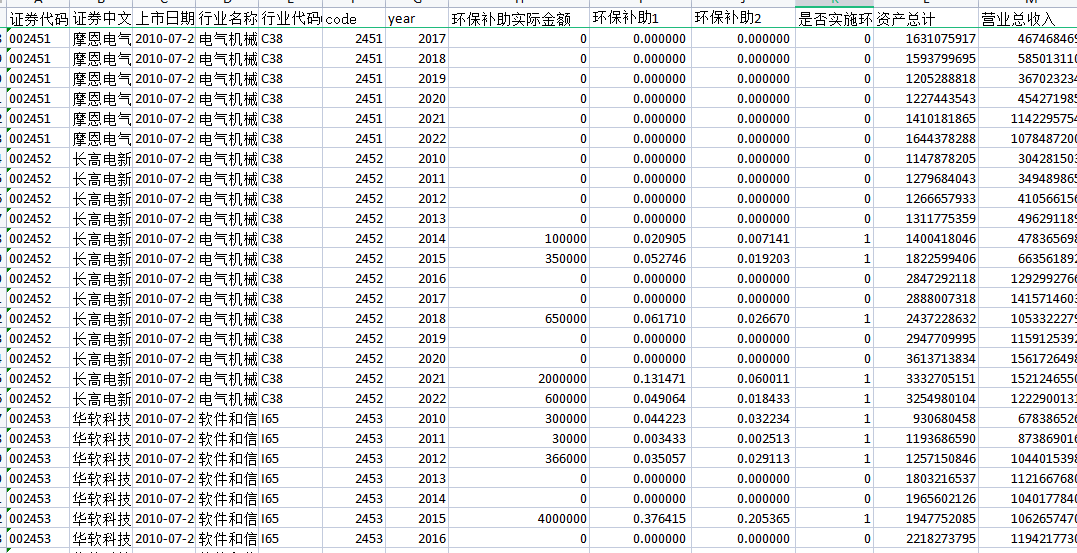Click subsidy amount cell 300000
The width and height of the screenshot is (1077, 553).
coord(519,418)
